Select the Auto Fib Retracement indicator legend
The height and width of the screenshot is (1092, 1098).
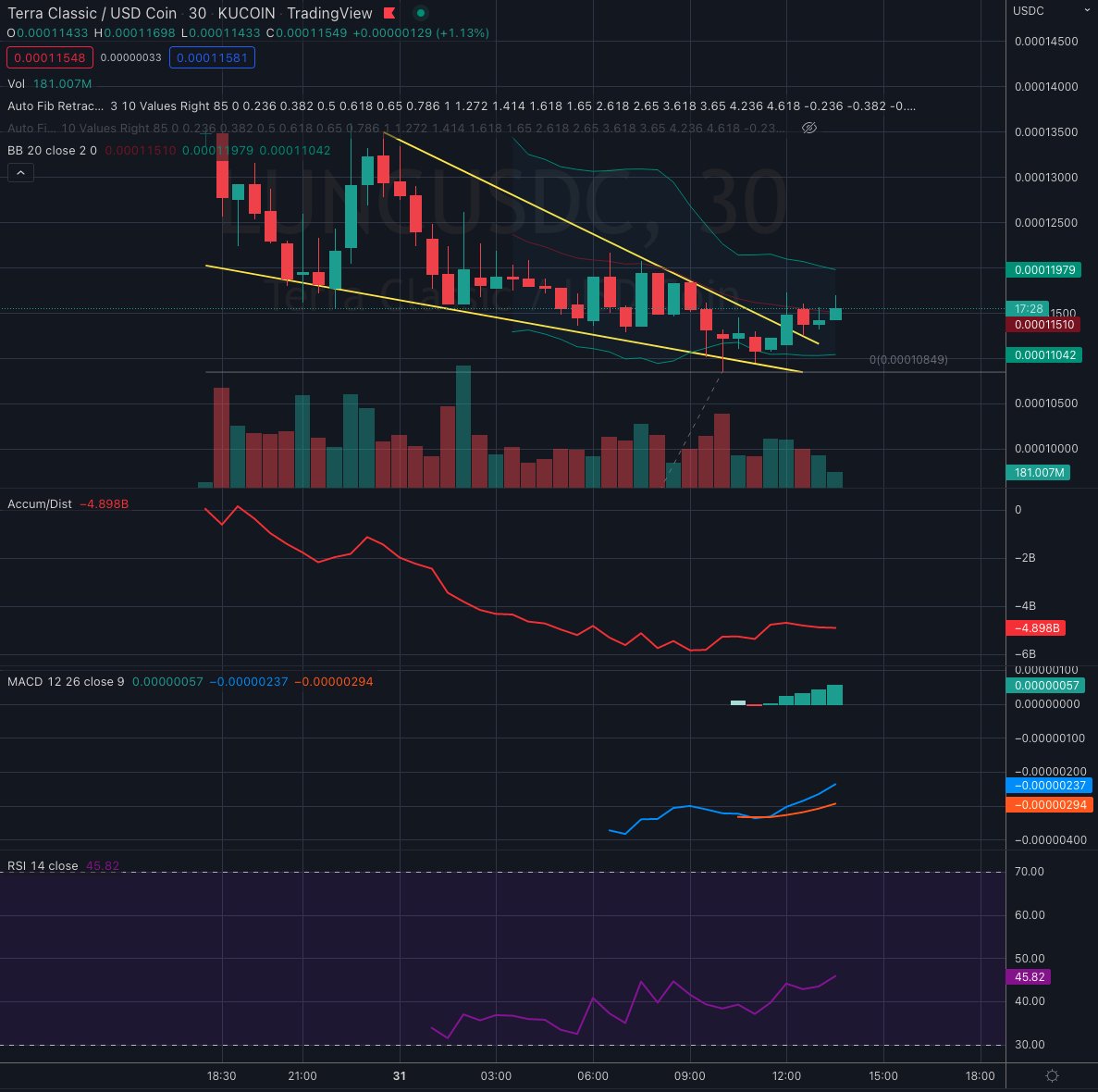[56, 105]
